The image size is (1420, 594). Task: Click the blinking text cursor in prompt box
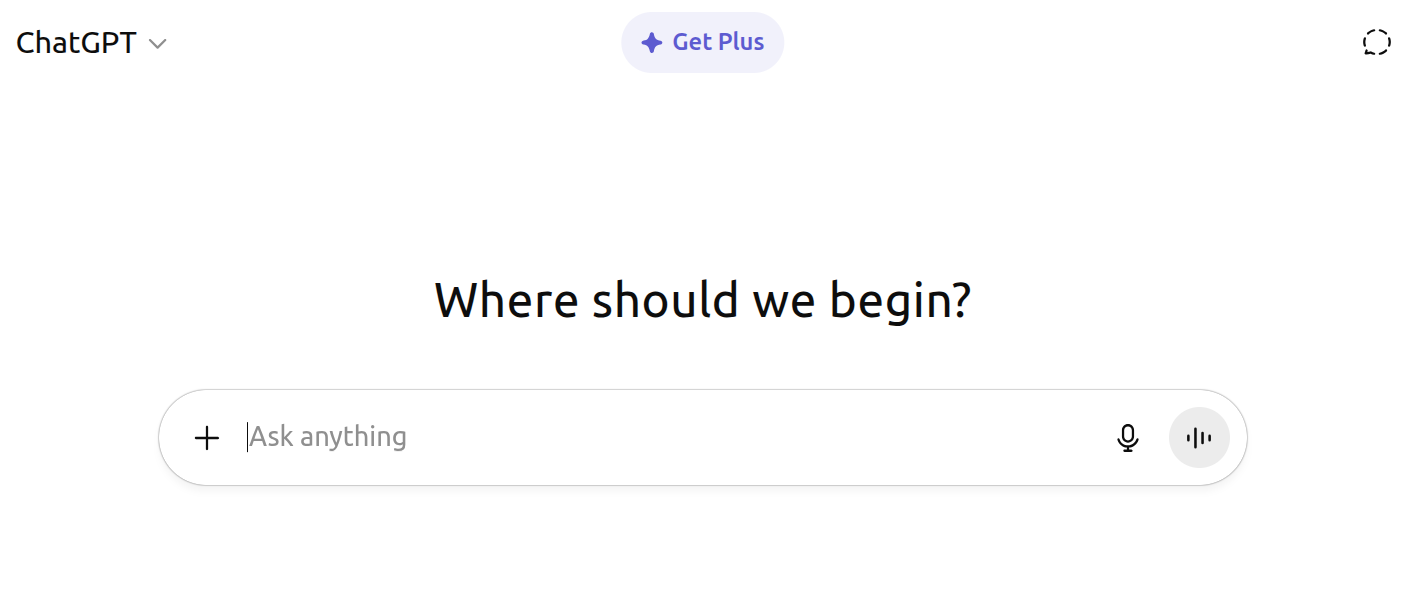pyautogui.click(x=247, y=437)
